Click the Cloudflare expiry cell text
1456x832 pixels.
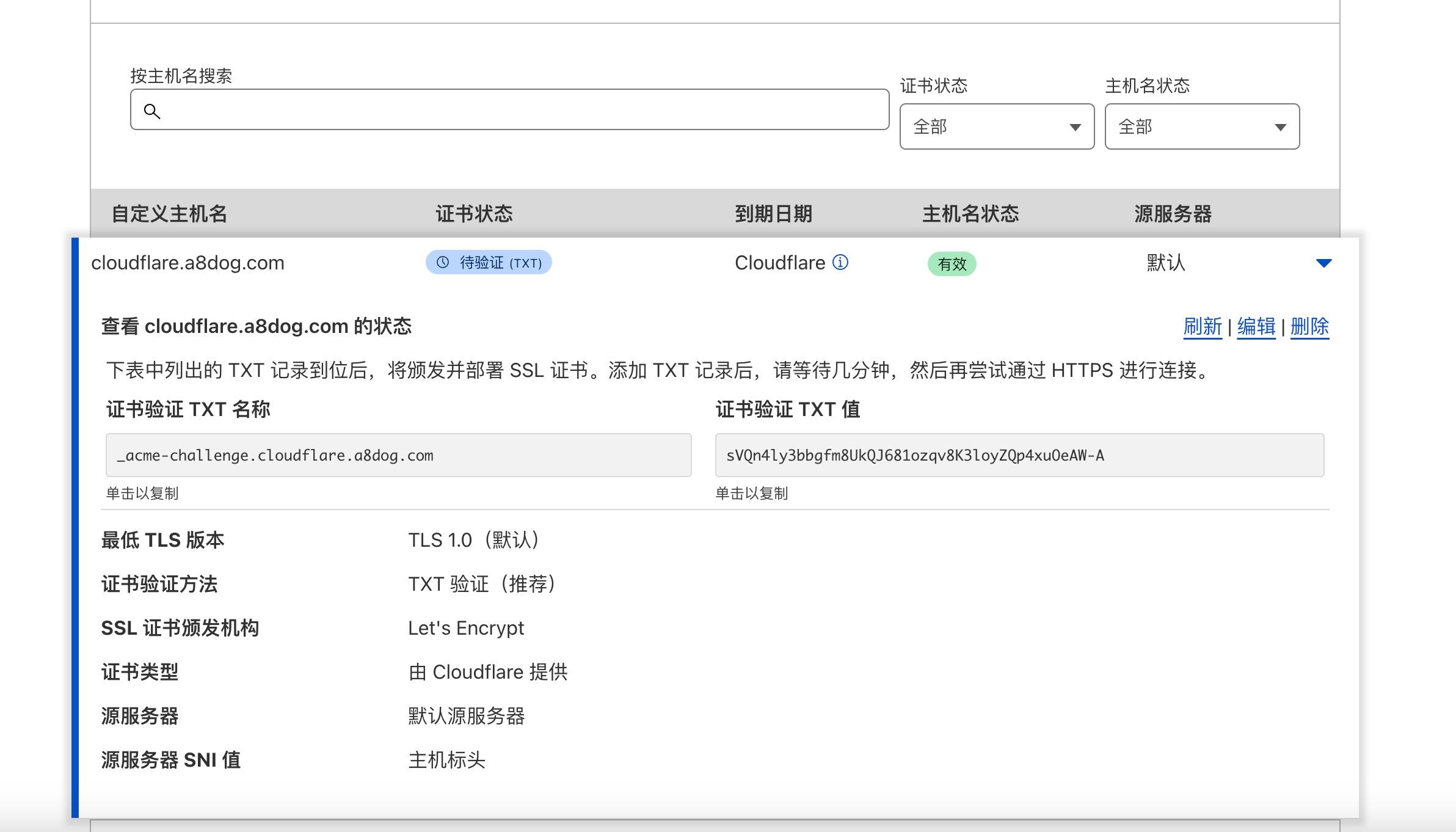[780, 263]
